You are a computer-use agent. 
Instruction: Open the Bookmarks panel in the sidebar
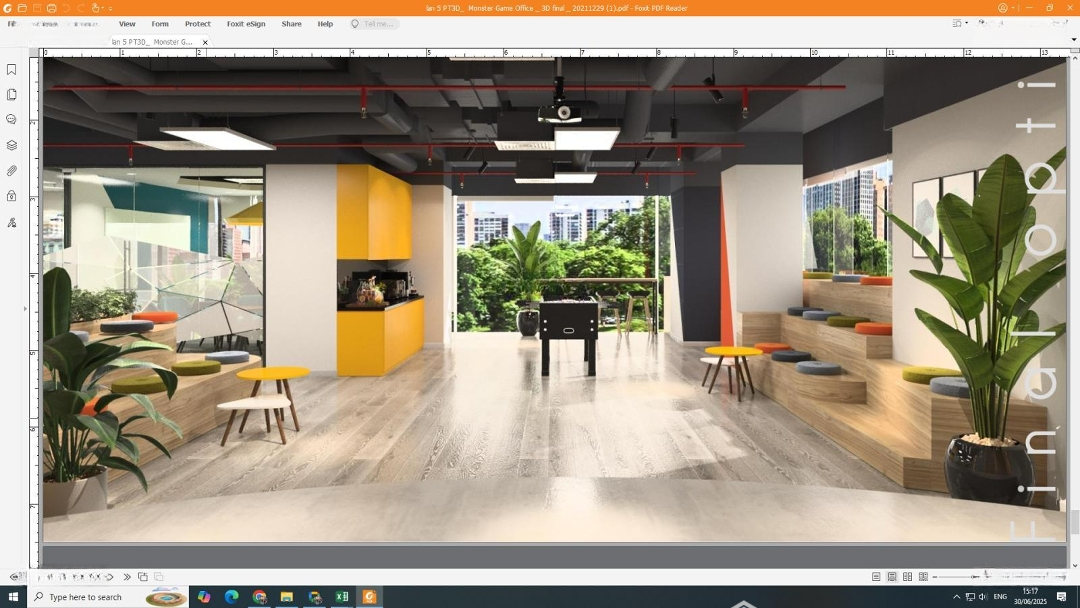tap(12, 70)
